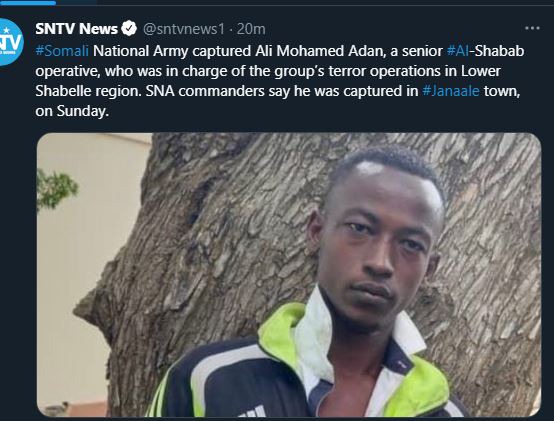Image resolution: width=554 pixels, height=421 pixels.
Task: Click the word 'operative' in the tweet
Action: (67, 71)
